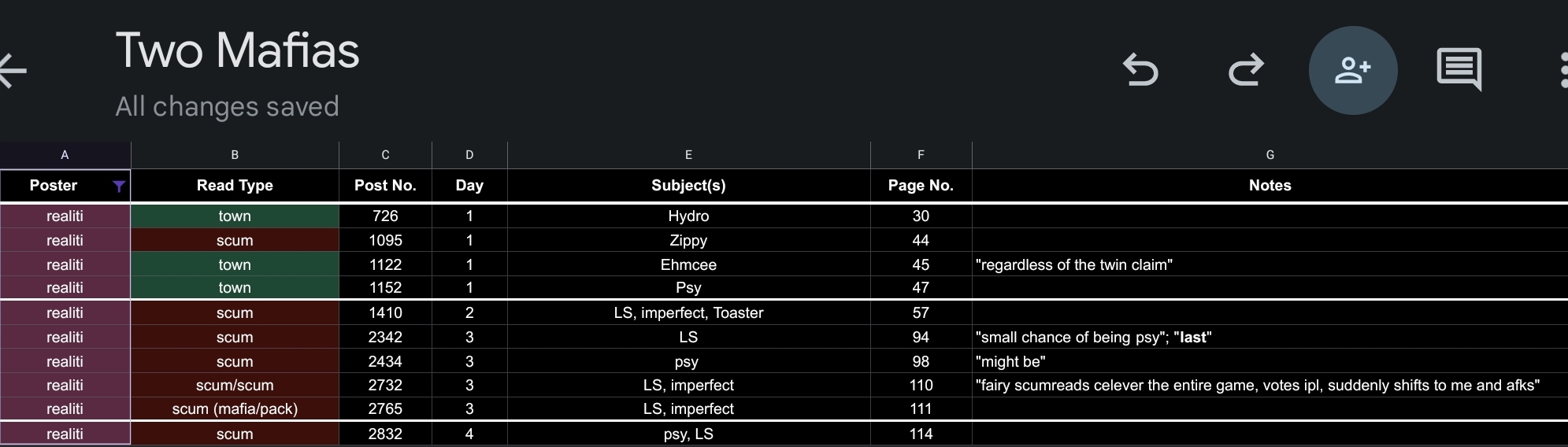Open the comments icon
The image size is (1568, 447).
pos(1459,69)
